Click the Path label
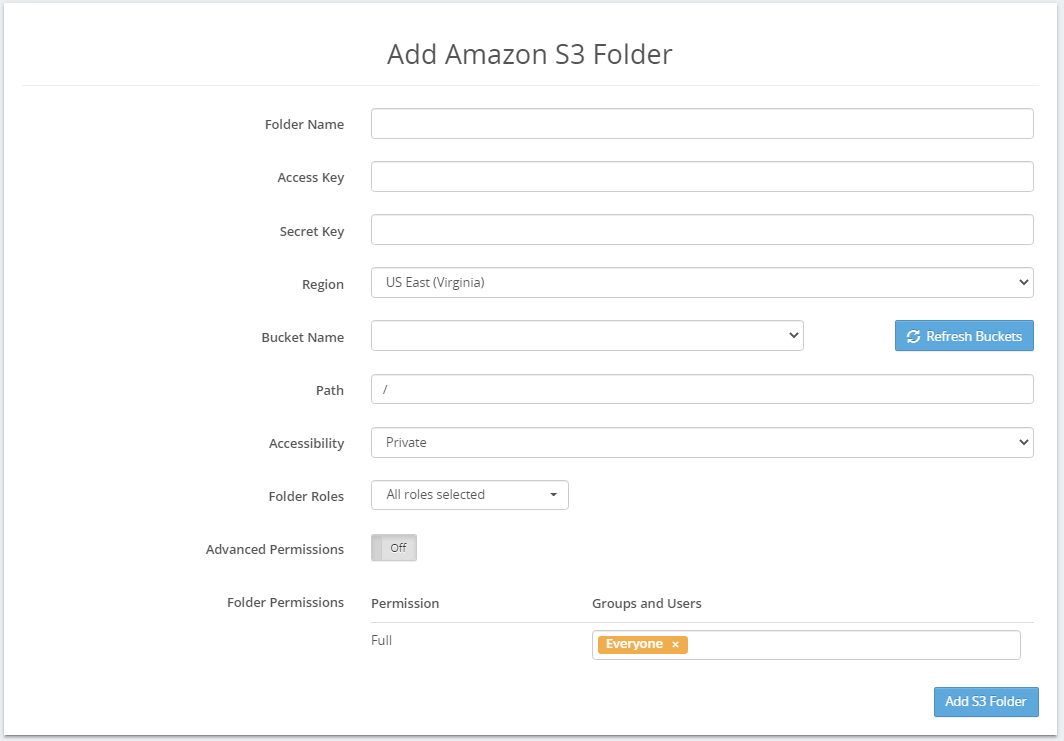 click(x=330, y=390)
